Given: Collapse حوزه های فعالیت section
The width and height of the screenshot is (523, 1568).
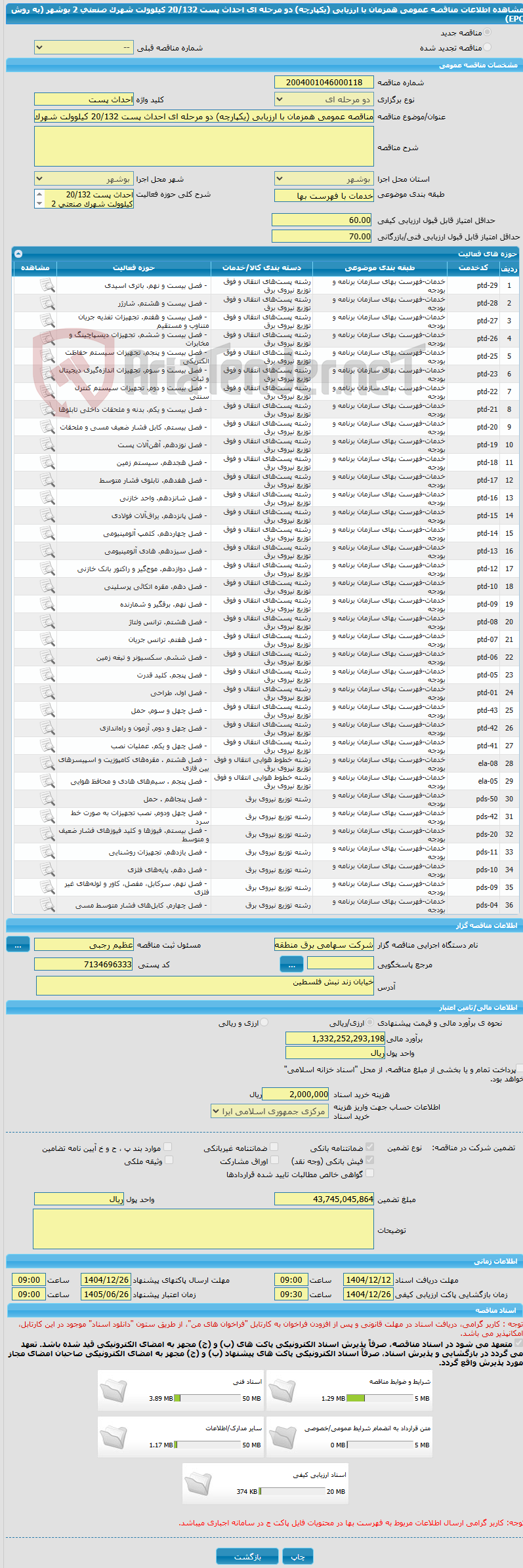Looking at the screenshot, I should pos(18,254).
